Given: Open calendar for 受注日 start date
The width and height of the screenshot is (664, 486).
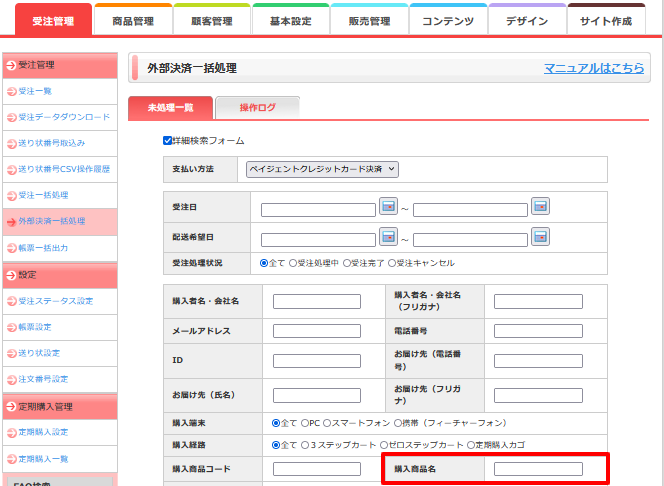Looking at the screenshot, I should click(x=388, y=206).
